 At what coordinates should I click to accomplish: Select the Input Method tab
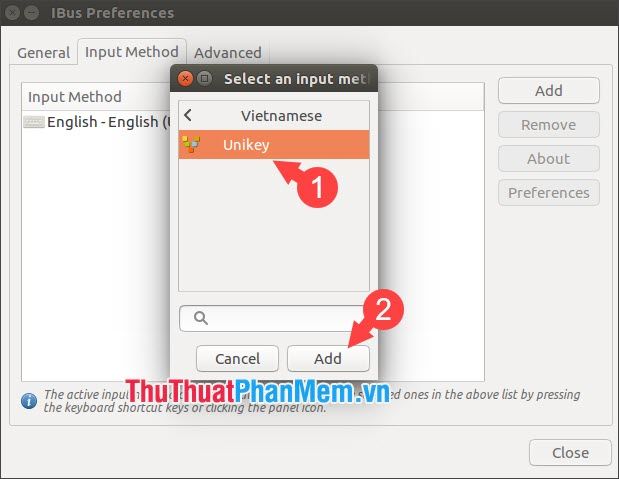[132, 52]
